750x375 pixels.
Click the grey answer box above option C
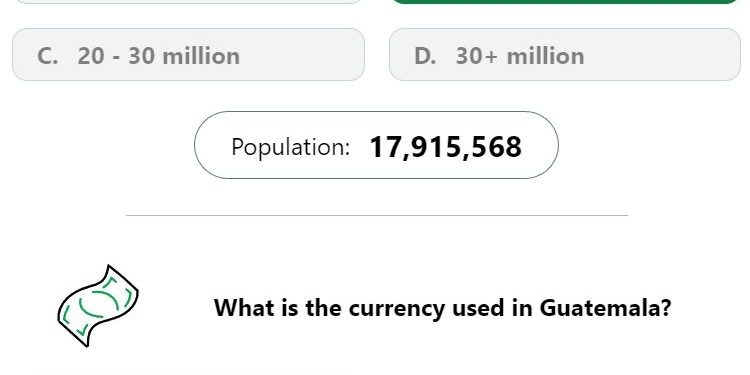coord(188,1)
